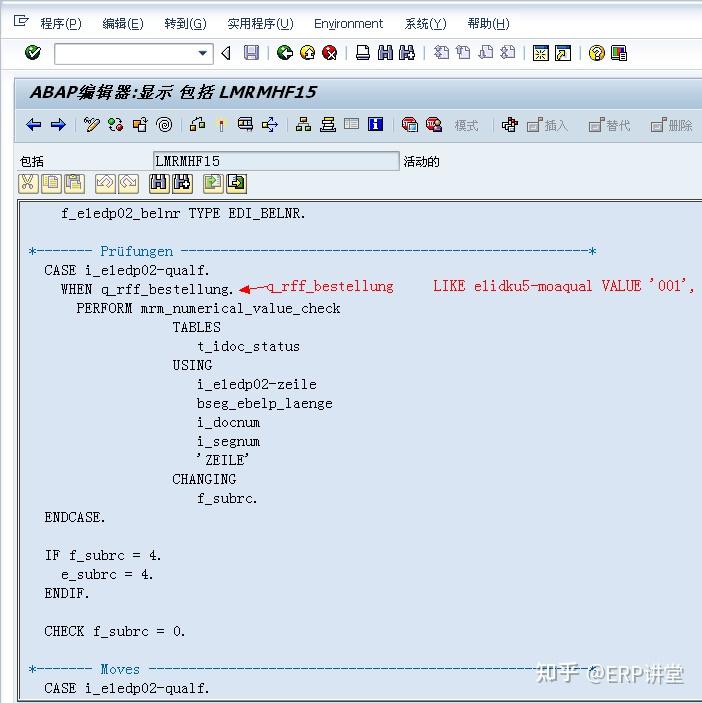Click the editor toolbar Find Next icon

182,183
